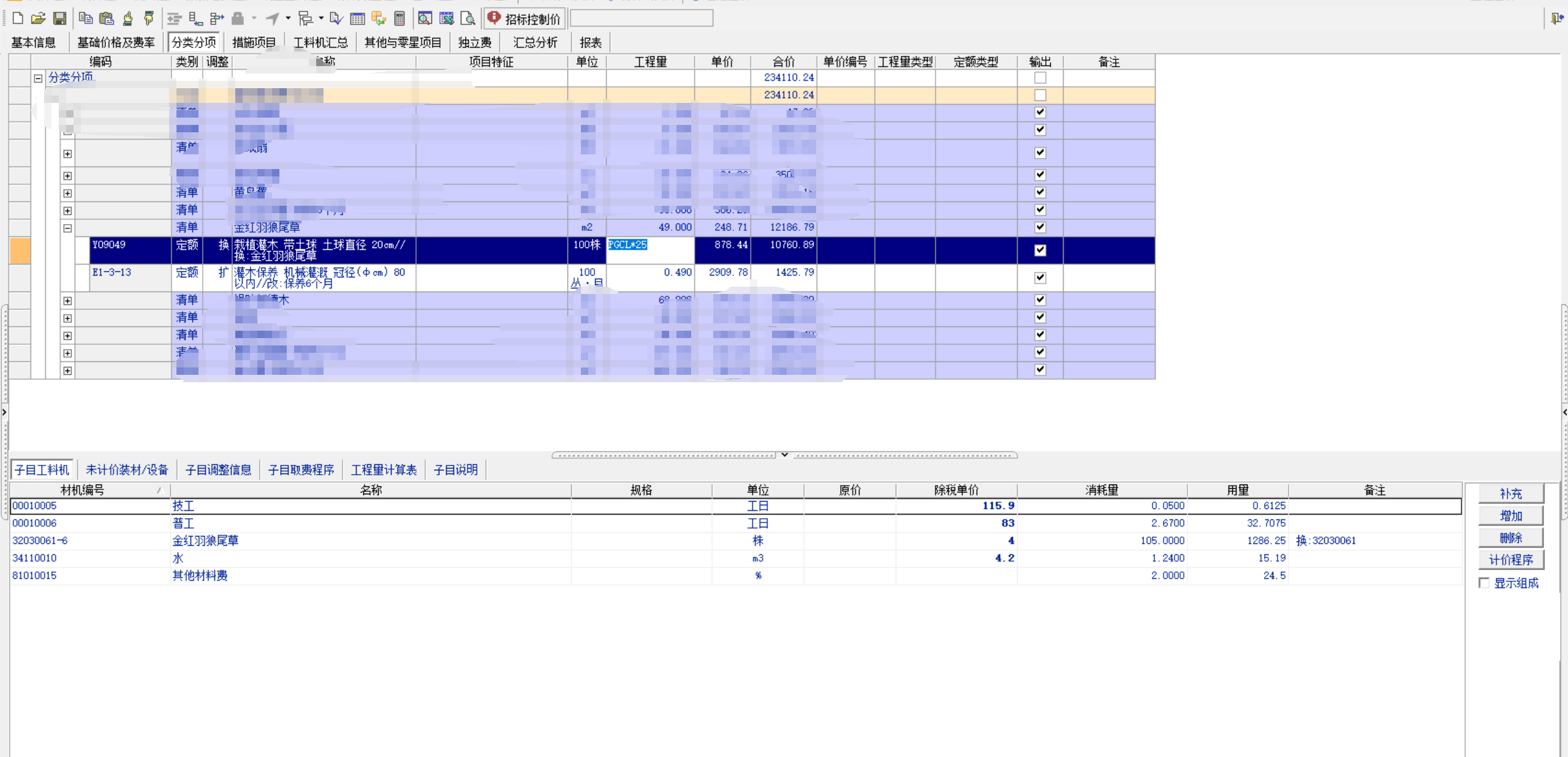The width and height of the screenshot is (1568, 757).
Task: Click the 删除 button
Action: click(x=1510, y=538)
